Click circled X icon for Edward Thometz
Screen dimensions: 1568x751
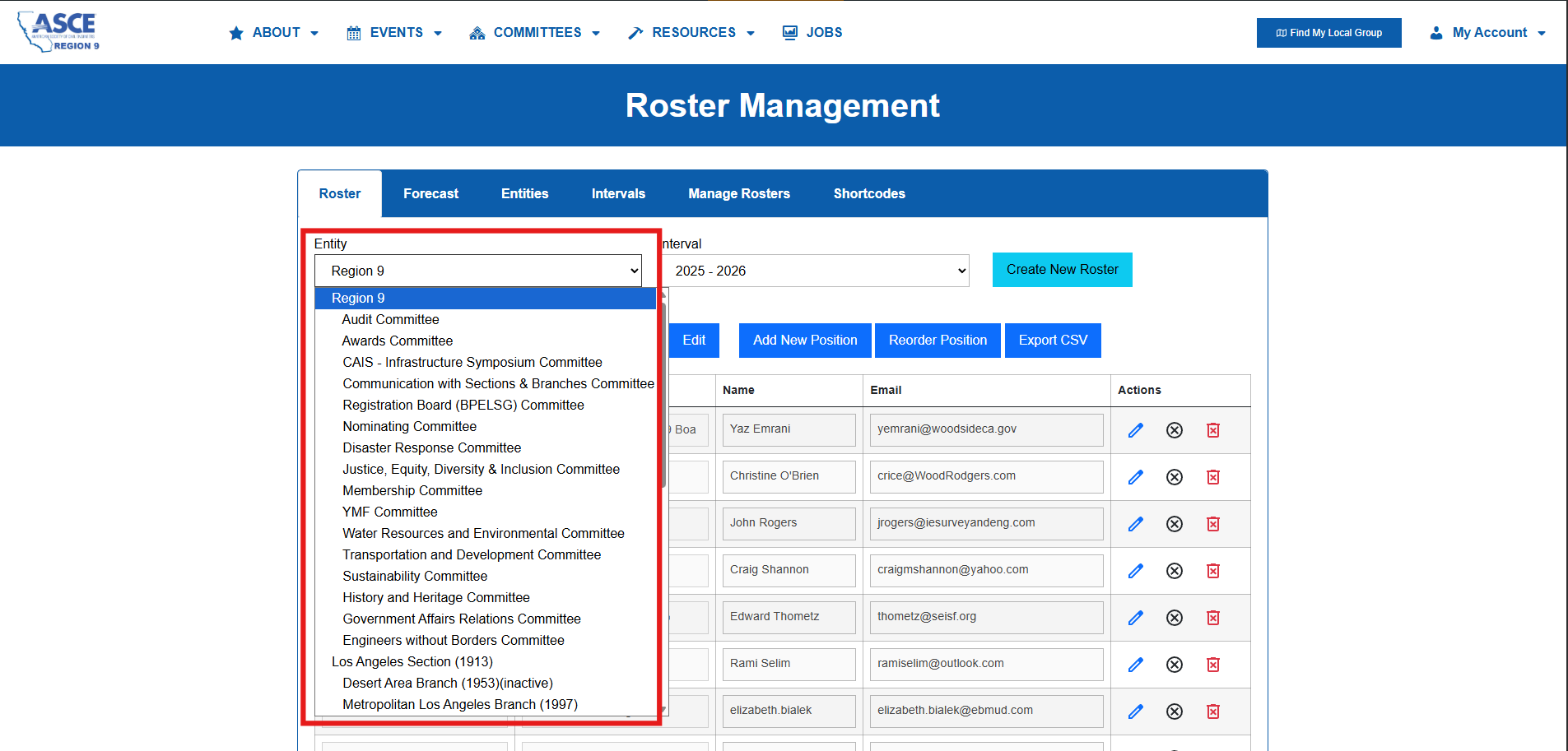[x=1175, y=618]
